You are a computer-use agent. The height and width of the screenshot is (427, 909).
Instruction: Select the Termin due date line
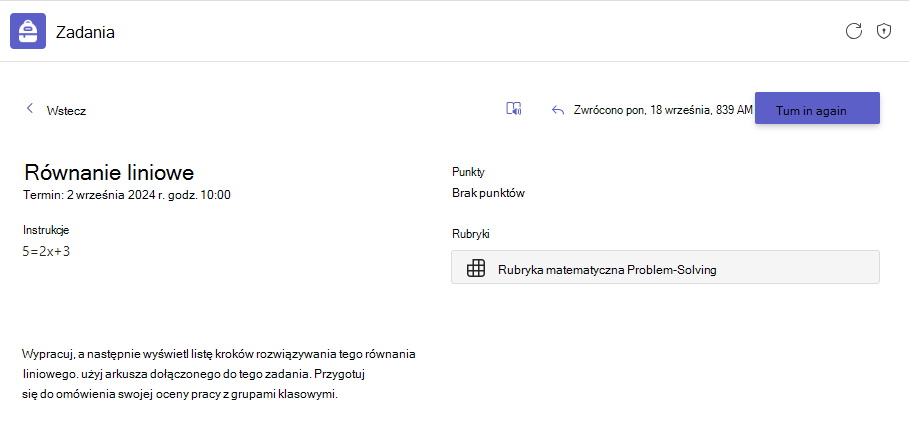(127, 195)
